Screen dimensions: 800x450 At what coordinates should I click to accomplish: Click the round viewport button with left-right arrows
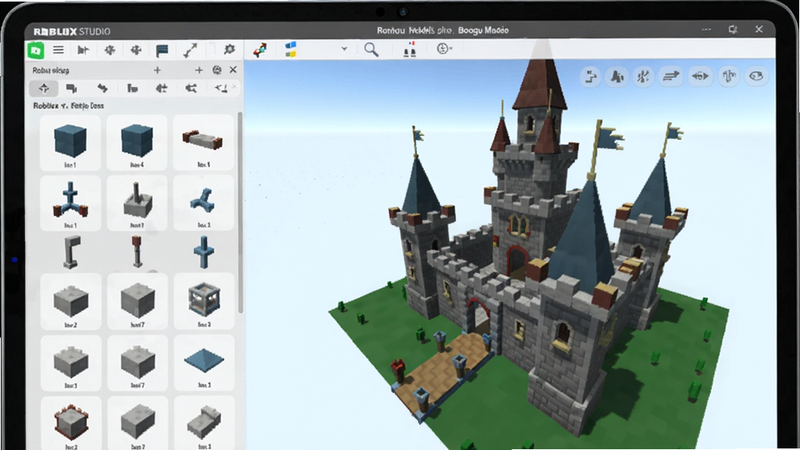(x=700, y=77)
